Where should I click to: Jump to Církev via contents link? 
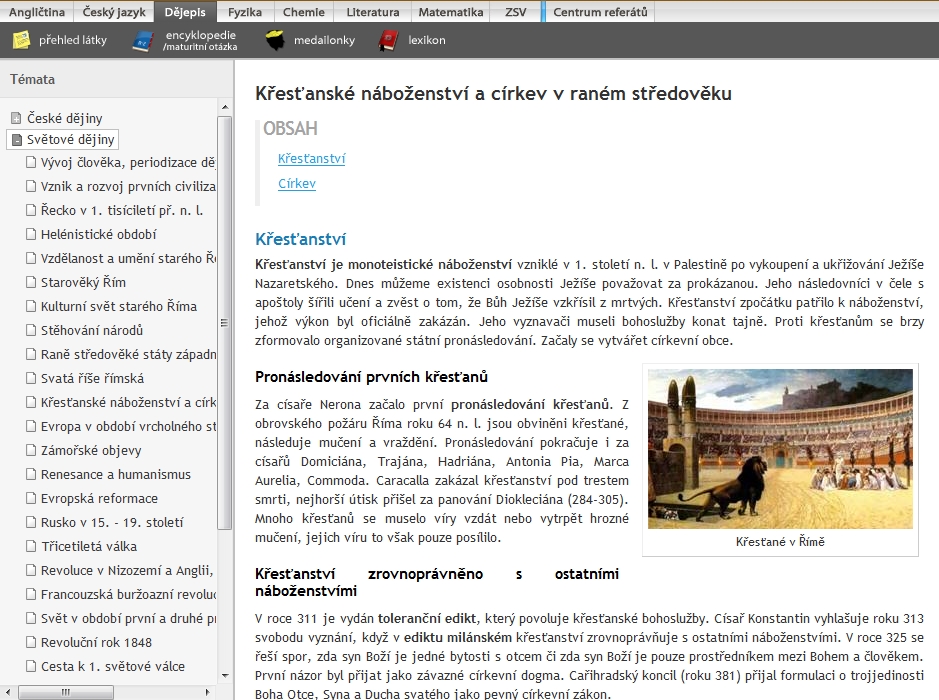[x=296, y=183]
